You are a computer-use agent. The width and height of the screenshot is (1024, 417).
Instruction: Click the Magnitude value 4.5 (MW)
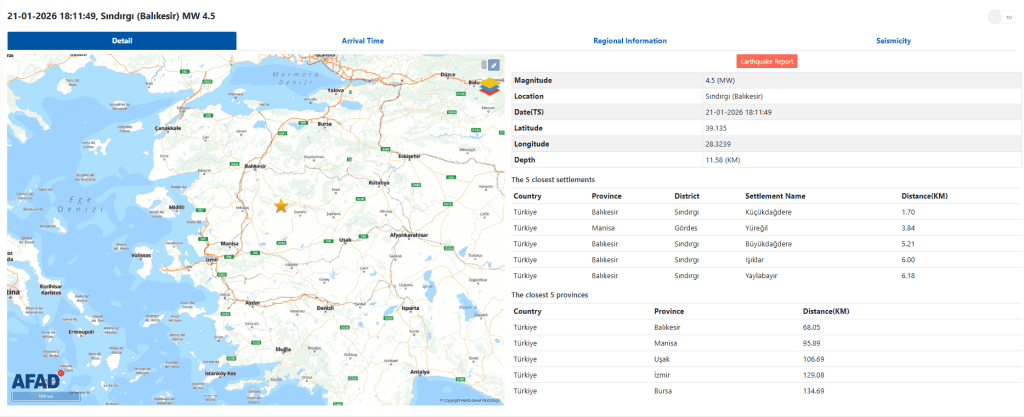pyautogui.click(x=720, y=80)
